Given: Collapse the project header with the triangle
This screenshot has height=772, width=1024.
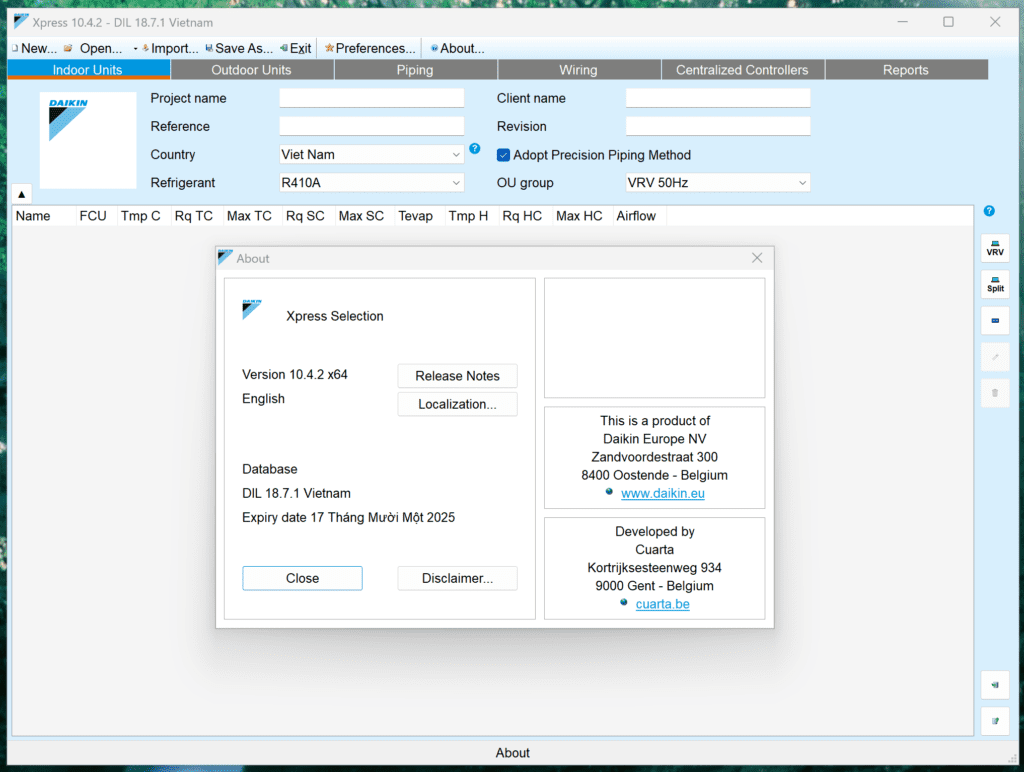Looking at the screenshot, I should [22, 194].
